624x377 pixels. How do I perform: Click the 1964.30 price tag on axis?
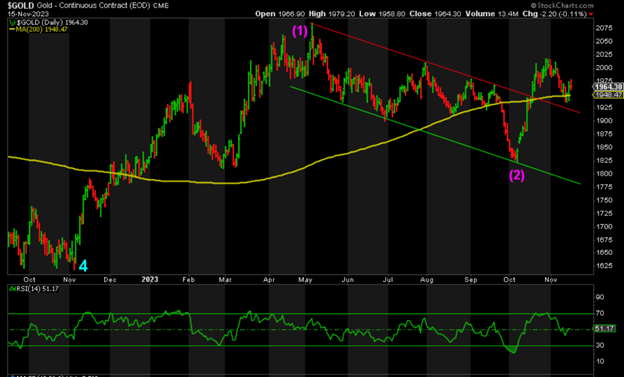click(608, 87)
